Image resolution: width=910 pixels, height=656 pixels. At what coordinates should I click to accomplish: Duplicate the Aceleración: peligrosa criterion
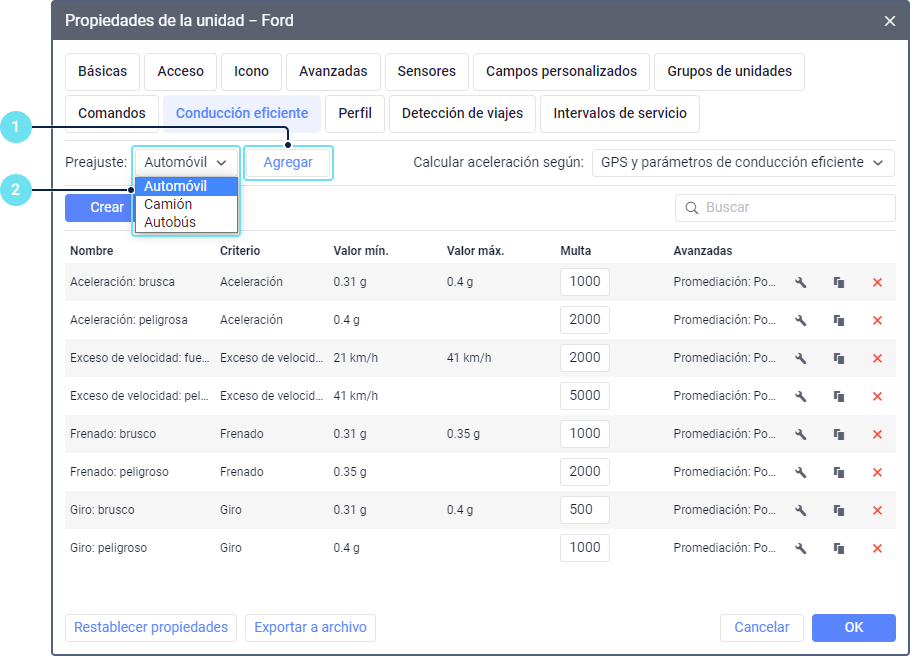(x=839, y=320)
